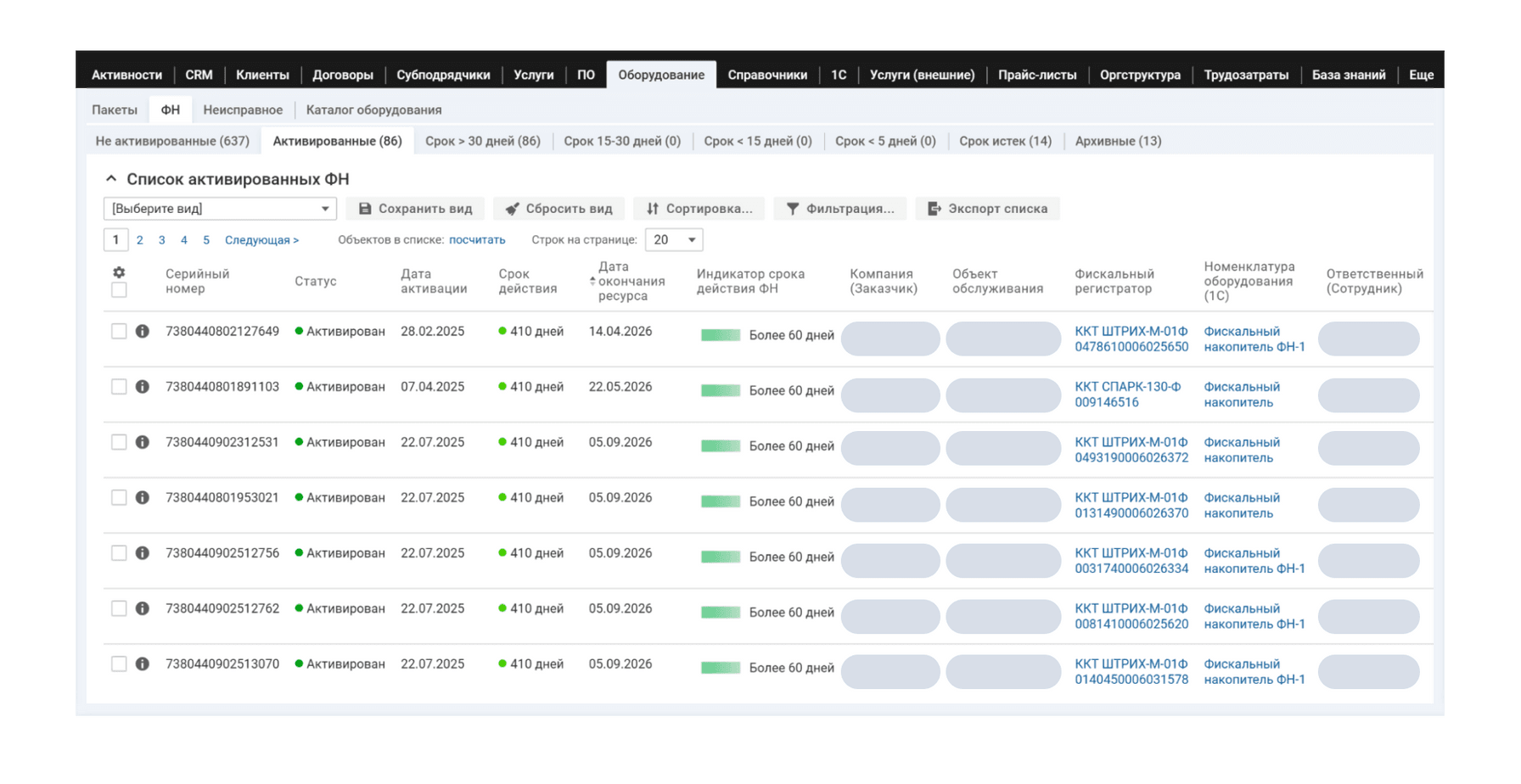Click info icon for serial 7380440902513070
Image resolution: width=1521 pixels, height=784 pixels.
point(143,664)
